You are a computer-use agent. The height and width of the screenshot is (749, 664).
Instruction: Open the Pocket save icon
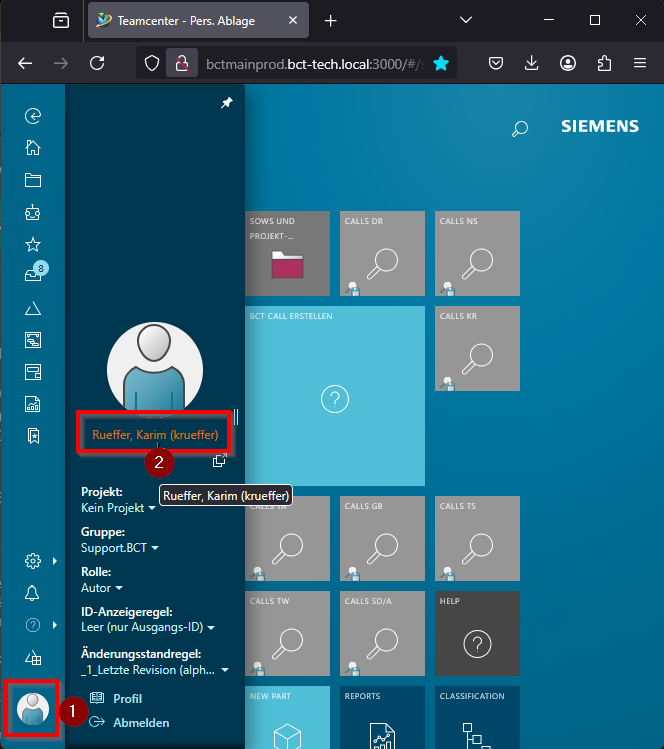(496, 63)
